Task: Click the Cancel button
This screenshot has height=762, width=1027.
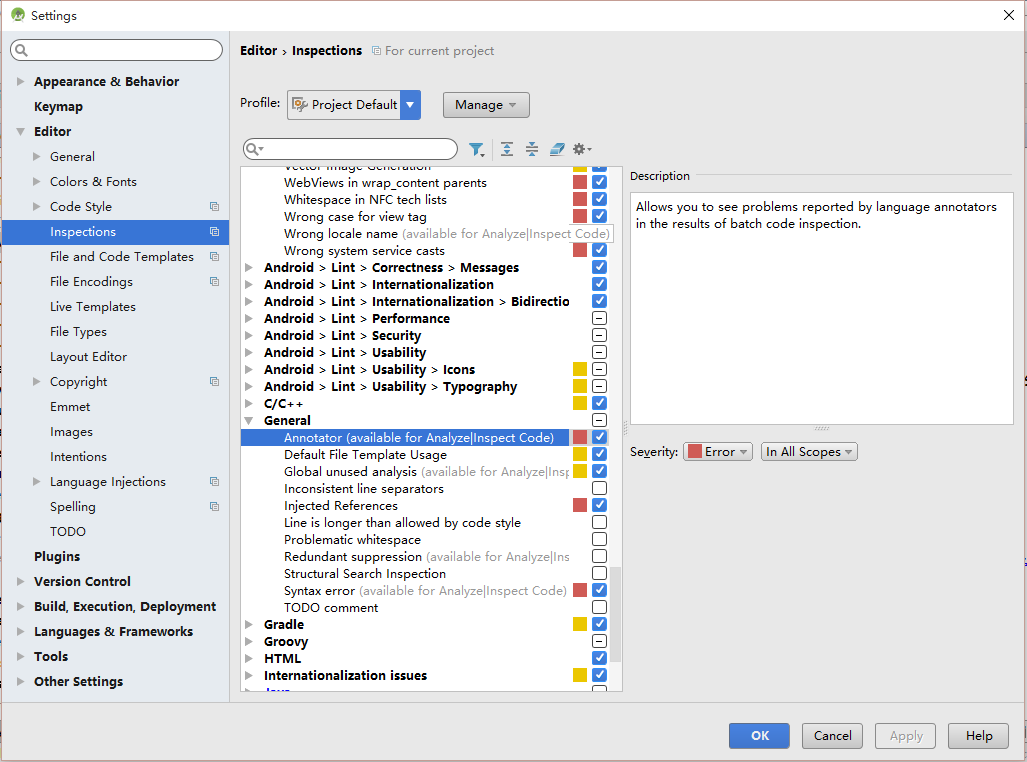Action: coord(832,736)
